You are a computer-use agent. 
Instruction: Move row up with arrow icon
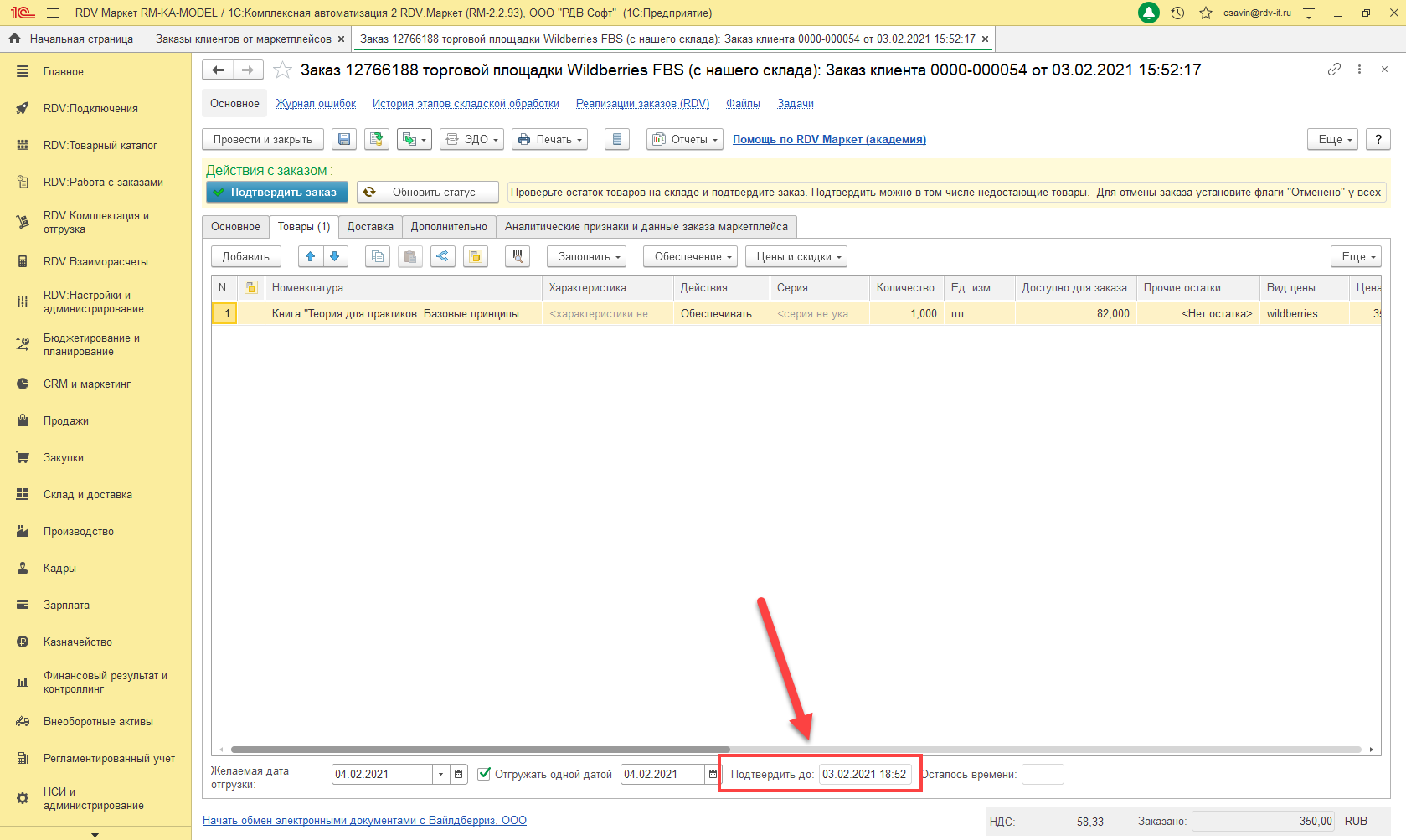311,256
